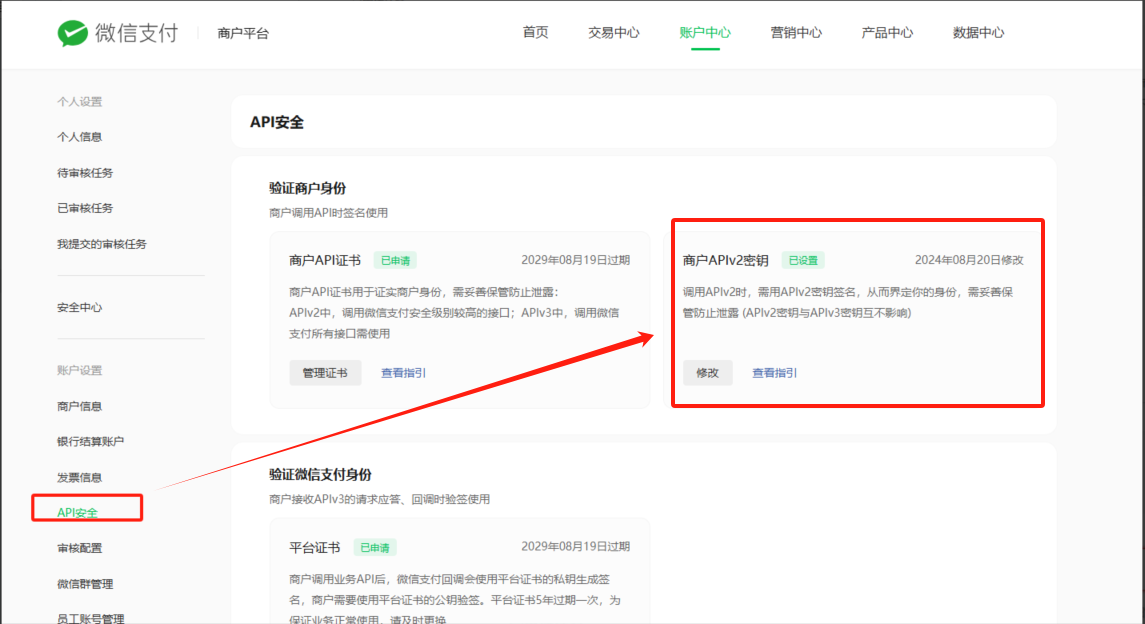Go to 产品中心 tab
This screenshot has height=624, width=1145.
tap(887, 32)
